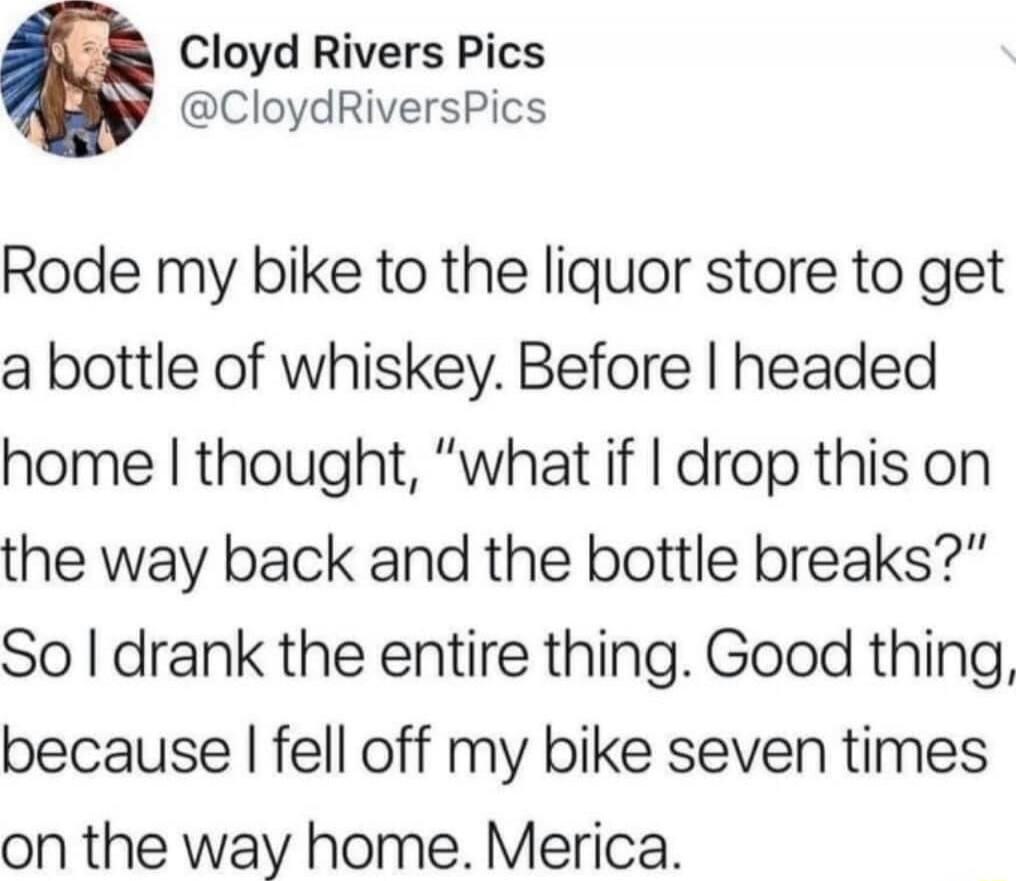Click the tweet line starting "Rode my bike"
The height and width of the screenshot is (881, 1016).
coord(503,277)
